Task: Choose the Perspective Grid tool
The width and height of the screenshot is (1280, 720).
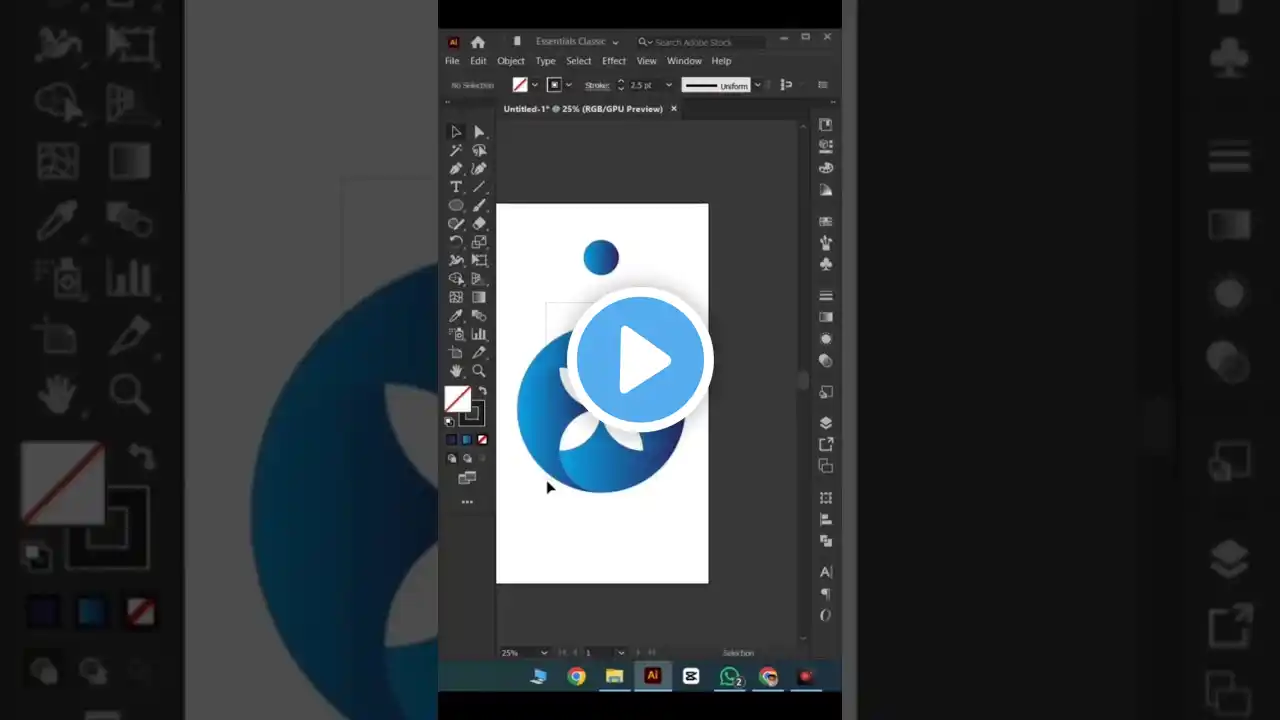Action: click(x=479, y=279)
